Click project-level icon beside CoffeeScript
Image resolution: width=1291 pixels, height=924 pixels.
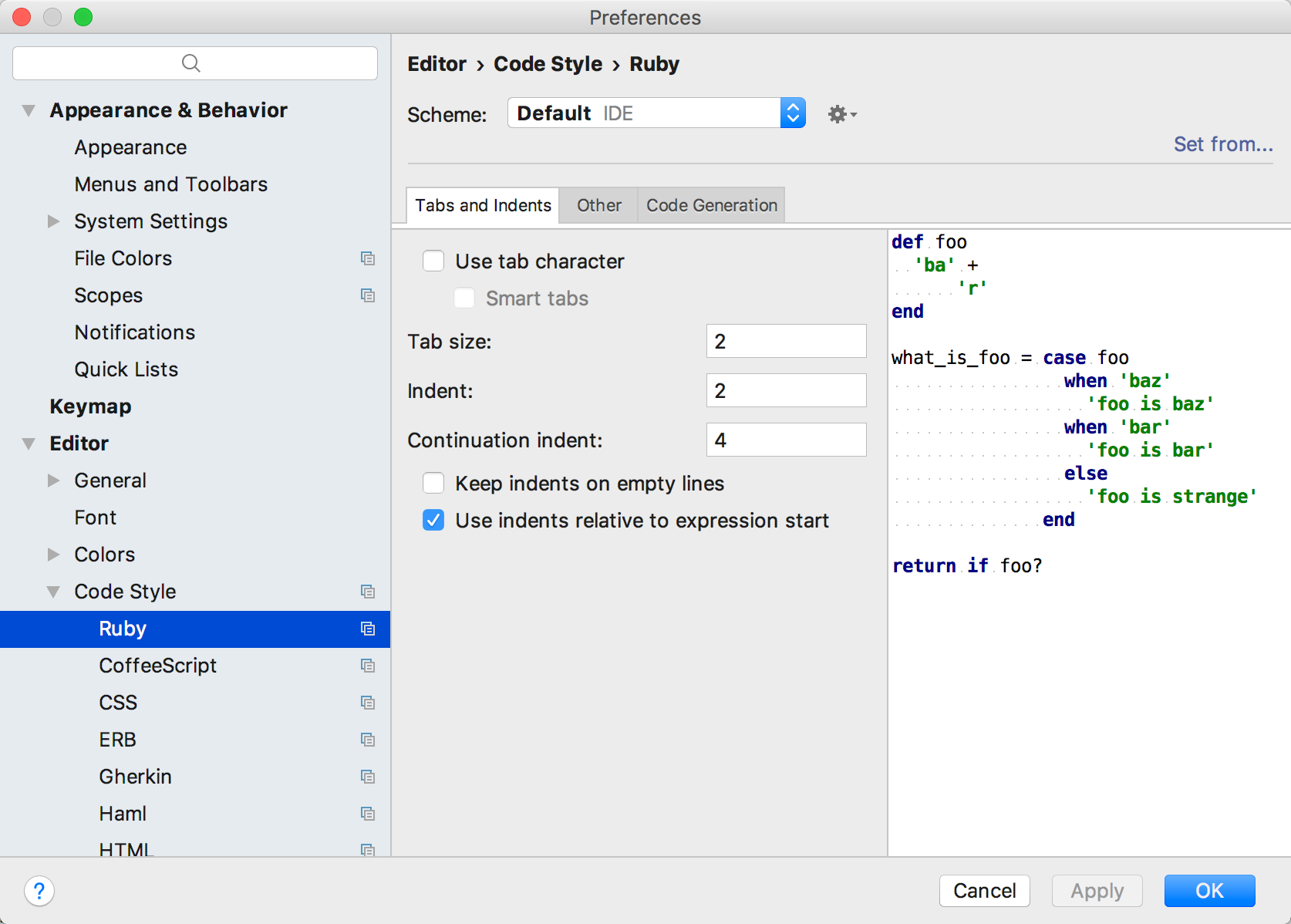click(368, 666)
